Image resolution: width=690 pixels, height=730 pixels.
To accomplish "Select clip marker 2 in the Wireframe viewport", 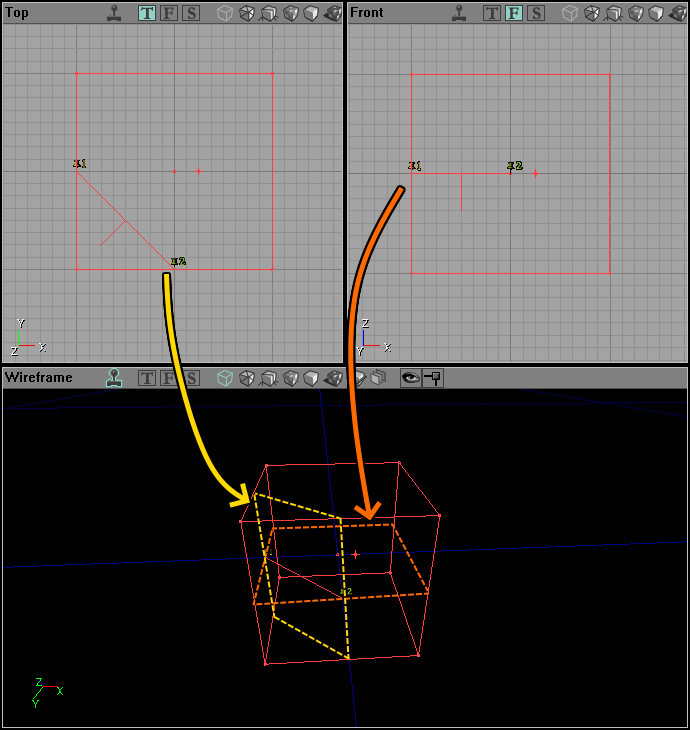I will (x=346, y=592).
